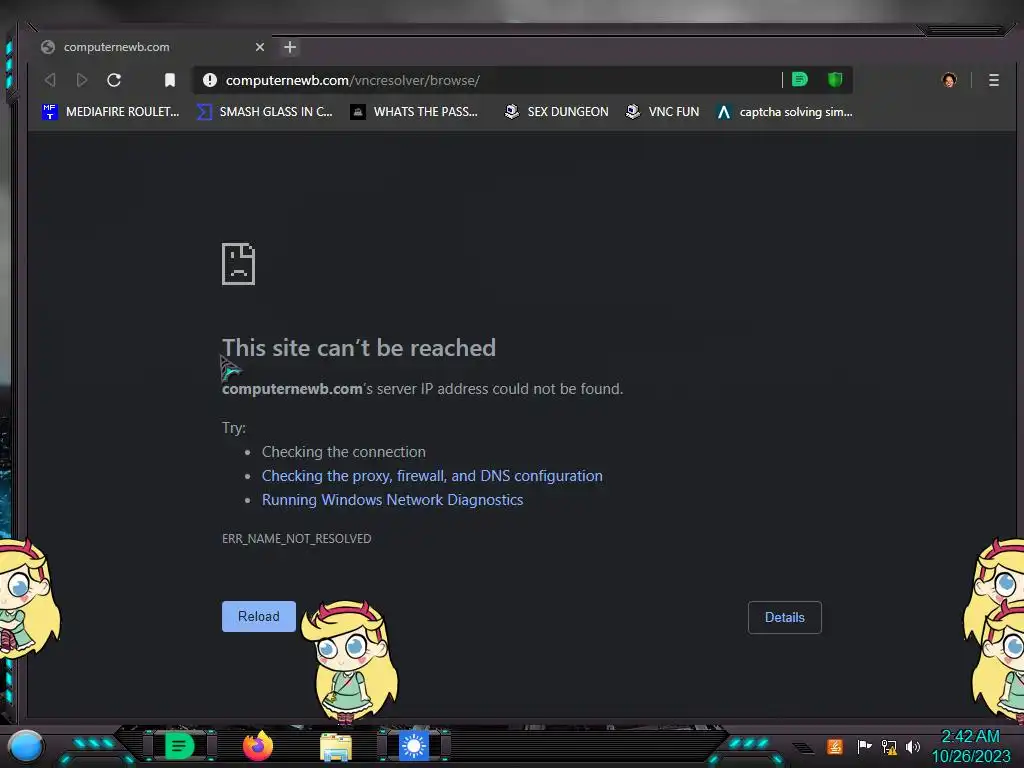Open the Start orb on the taskbar
1024x768 pixels.
coord(25,746)
